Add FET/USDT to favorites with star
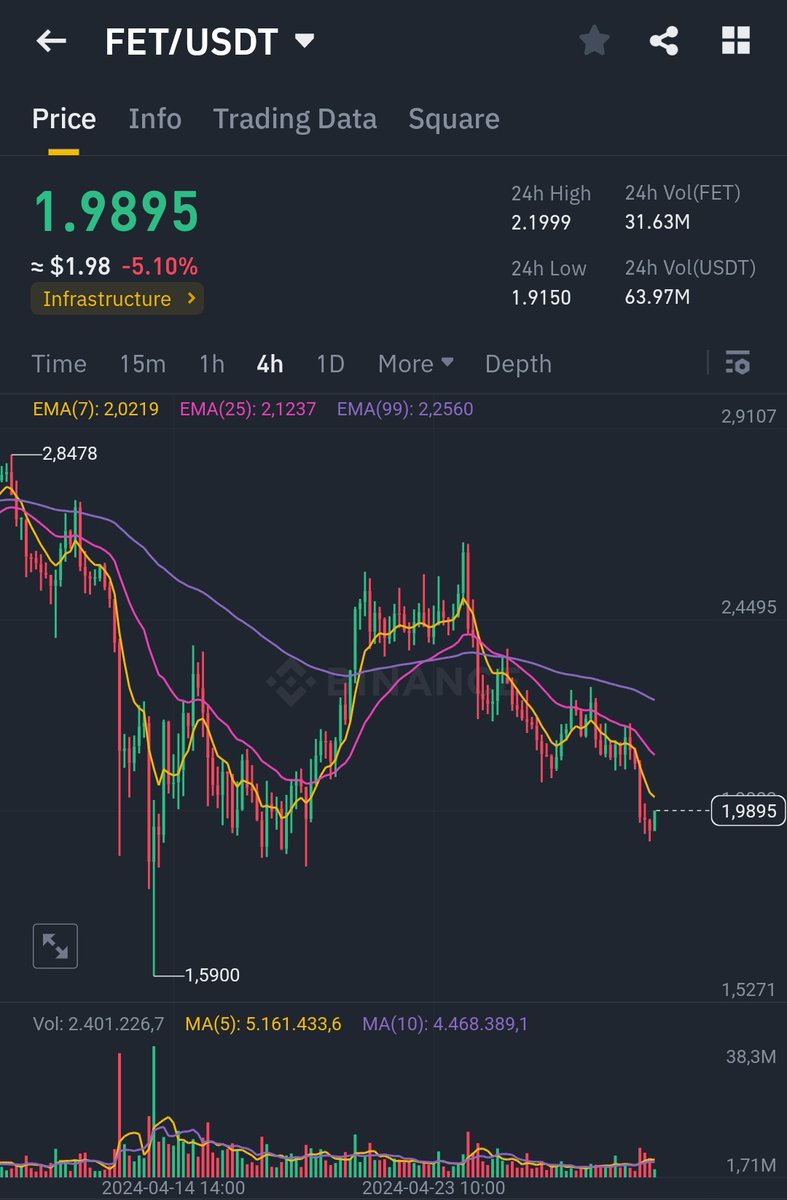Screen dimensions: 787x1200 (594, 41)
